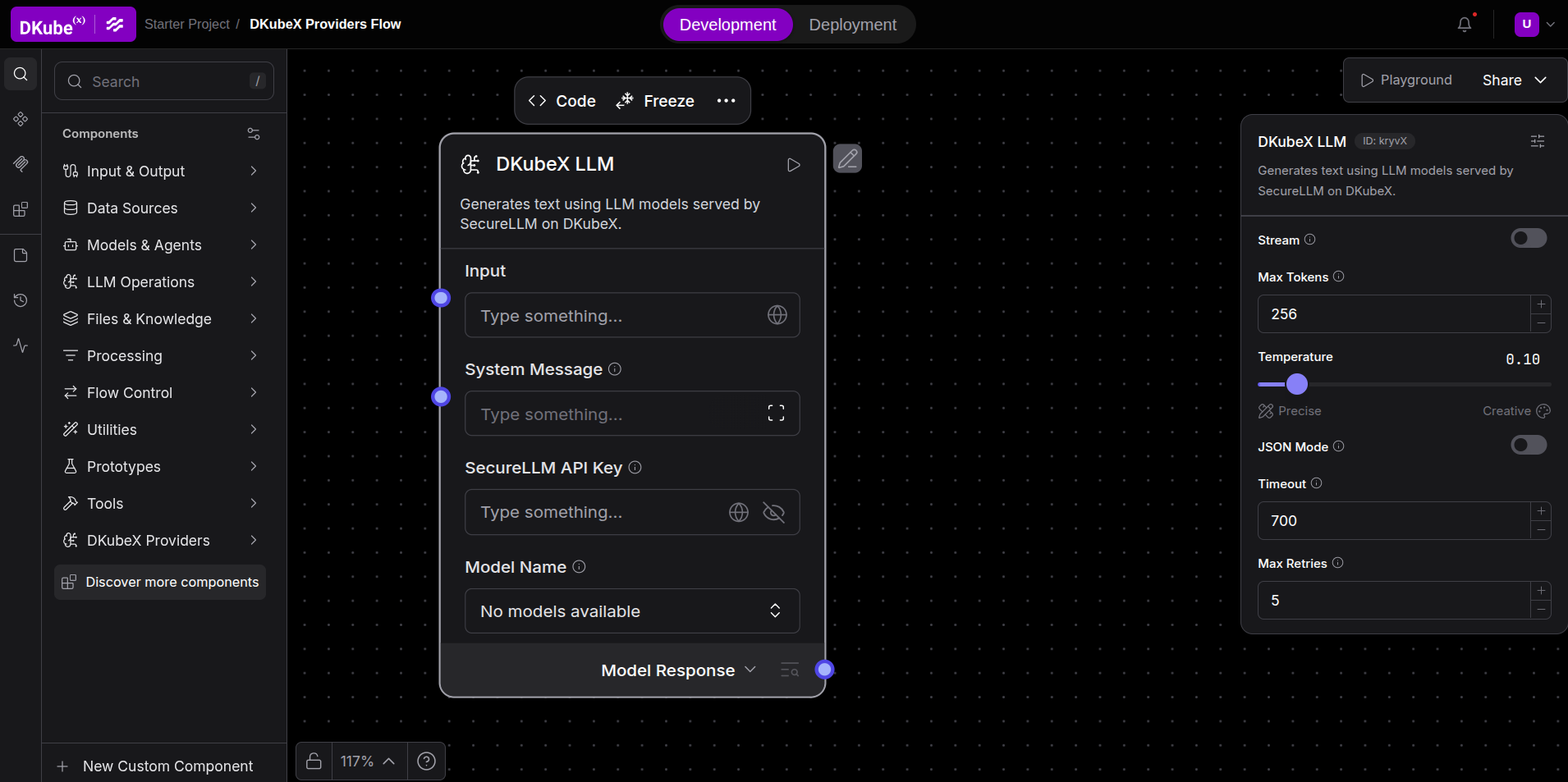
Task: Open the Model Name dropdown
Action: click(632, 611)
